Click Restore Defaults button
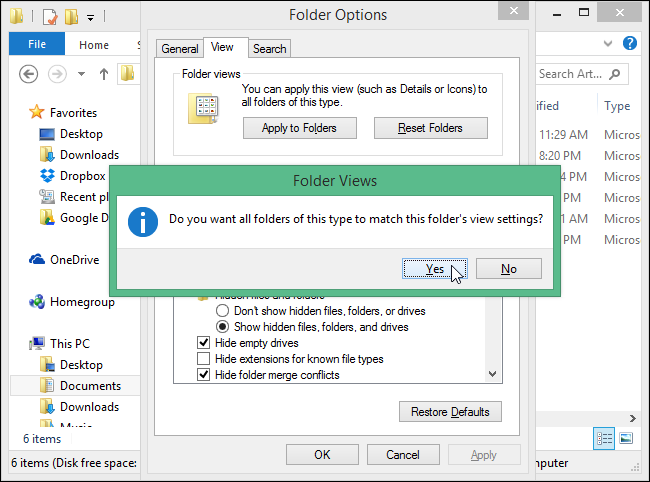The image size is (650, 482). coord(450,412)
